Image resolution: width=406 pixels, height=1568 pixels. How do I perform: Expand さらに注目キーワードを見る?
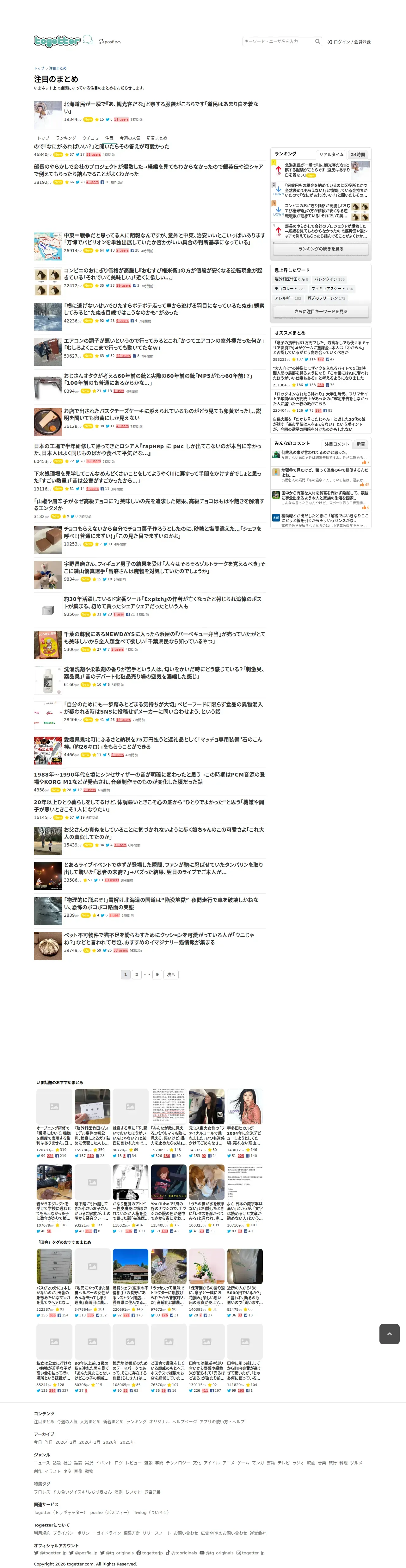coord(321,311)
